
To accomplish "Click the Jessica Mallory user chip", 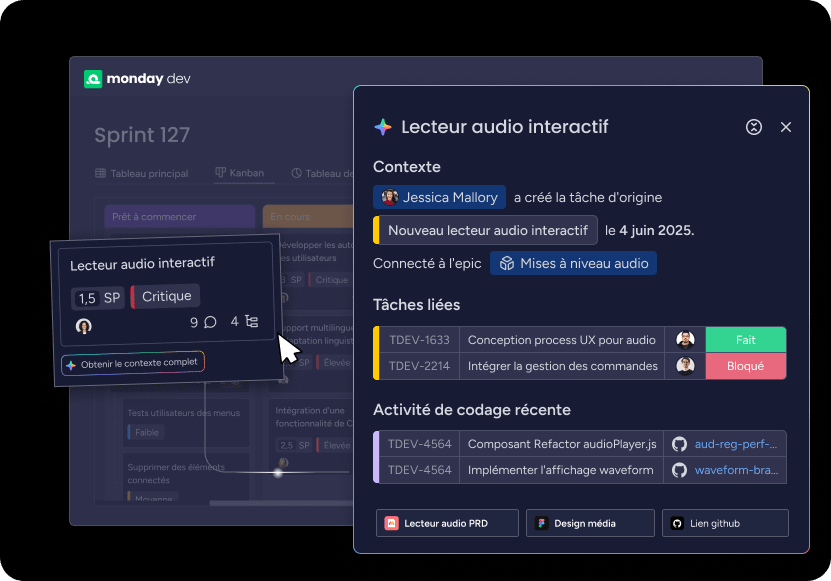I will pyautogui.click(x=439, y=197).
